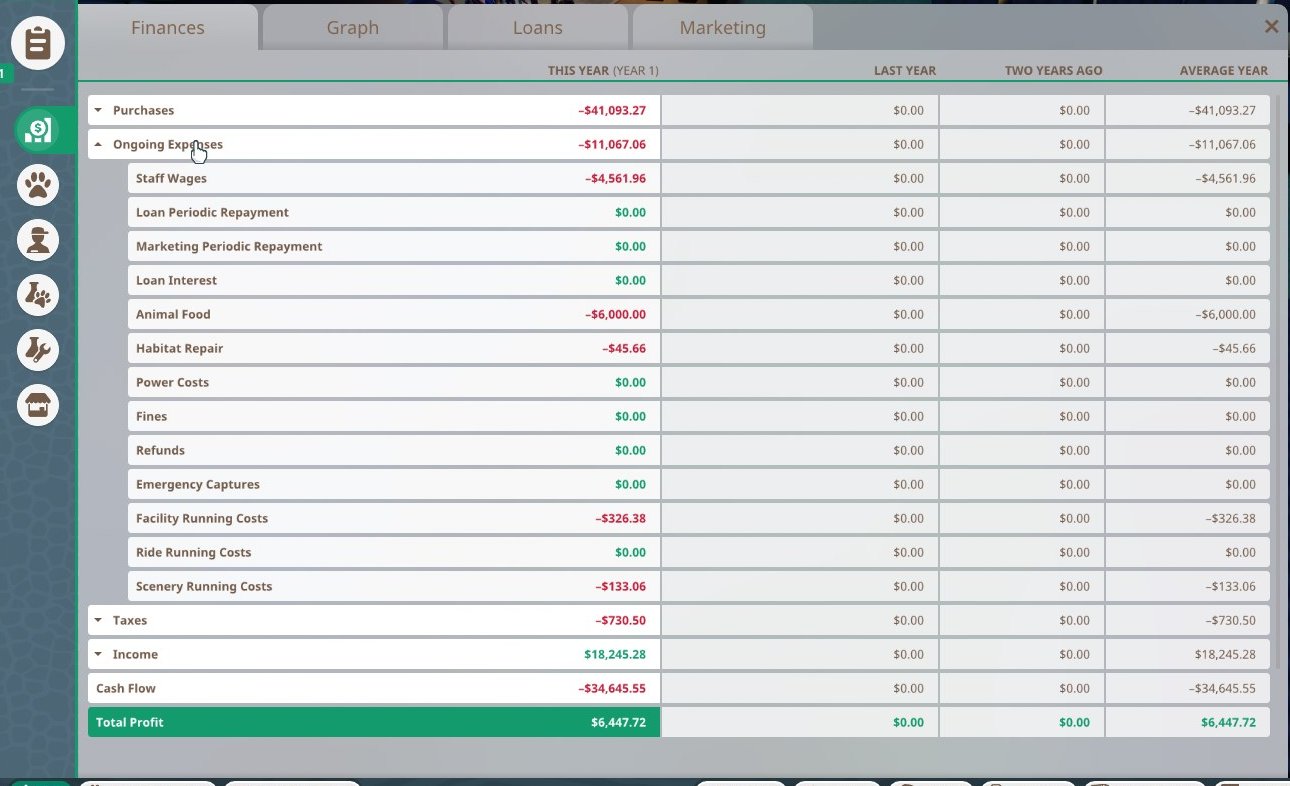Click the -$4,561.96 Staff Wages this-year value
This screenshot has width=1290, height=786.
[616, 178]
